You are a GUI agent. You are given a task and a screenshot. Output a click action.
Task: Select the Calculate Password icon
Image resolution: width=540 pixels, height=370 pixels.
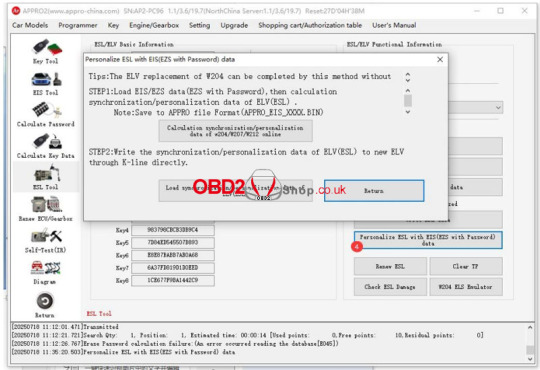click(x=46, y=115)
